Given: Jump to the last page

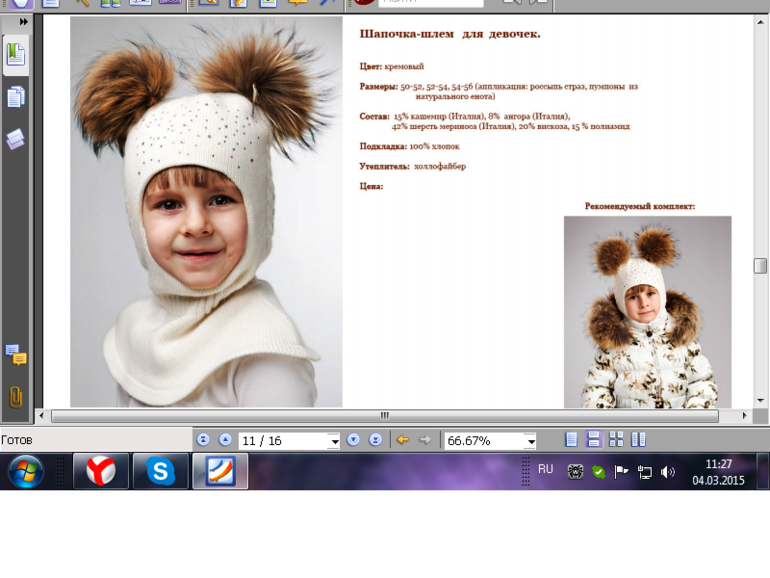Looking at the screenshot, I should (x=375, y=440).
